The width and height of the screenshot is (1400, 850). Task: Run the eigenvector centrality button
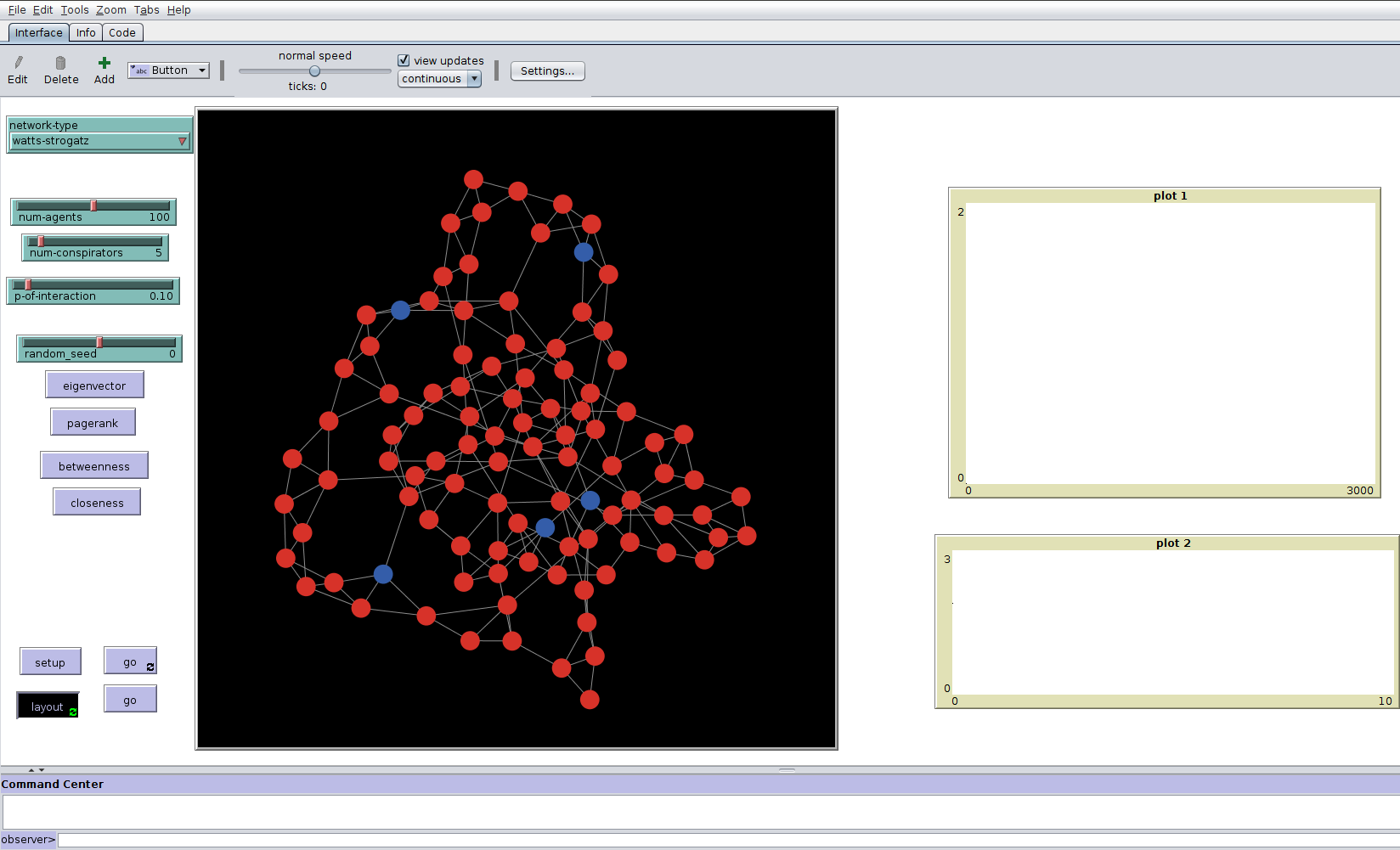94,386
